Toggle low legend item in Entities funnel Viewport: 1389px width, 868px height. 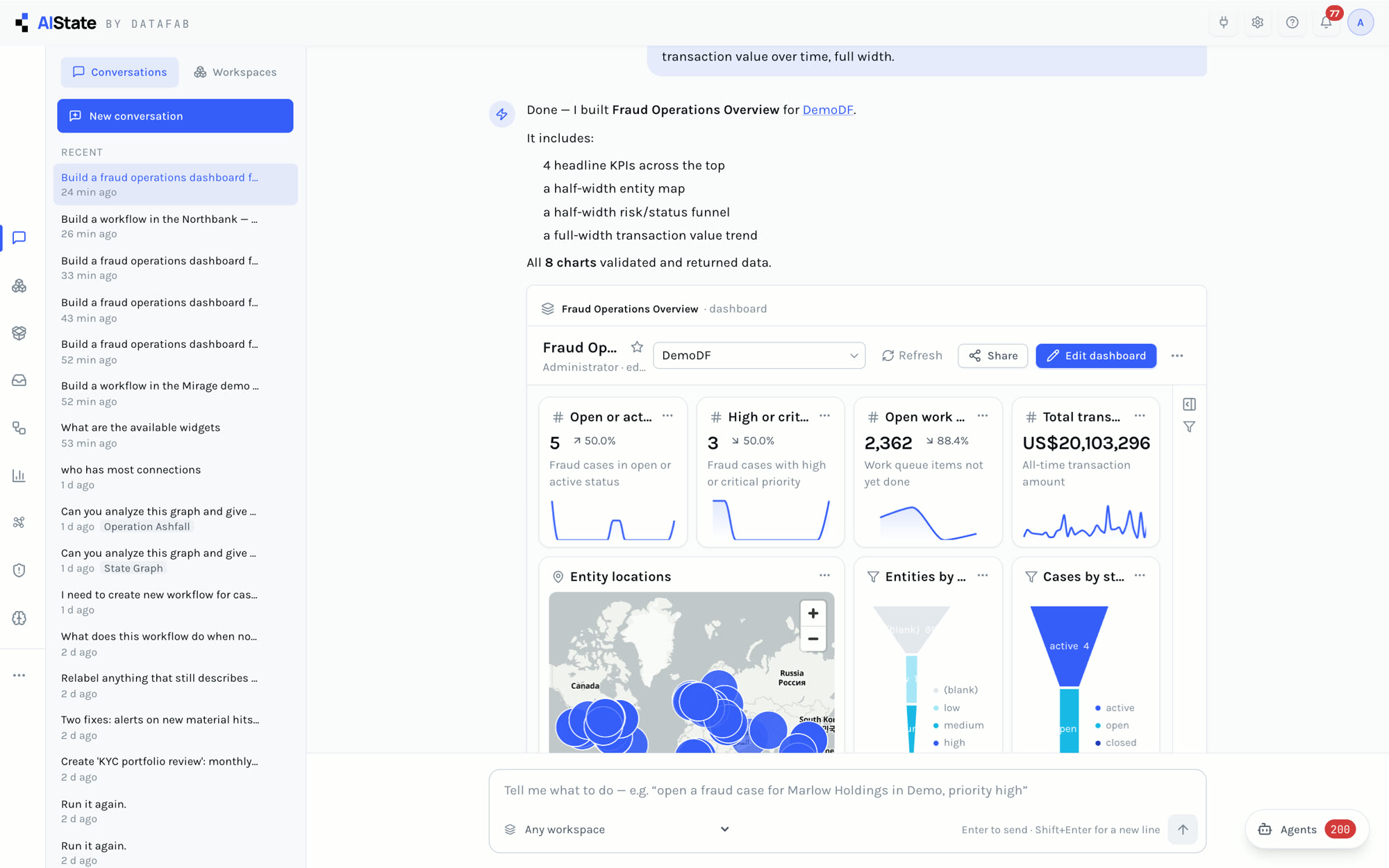(x=947, y=708)
